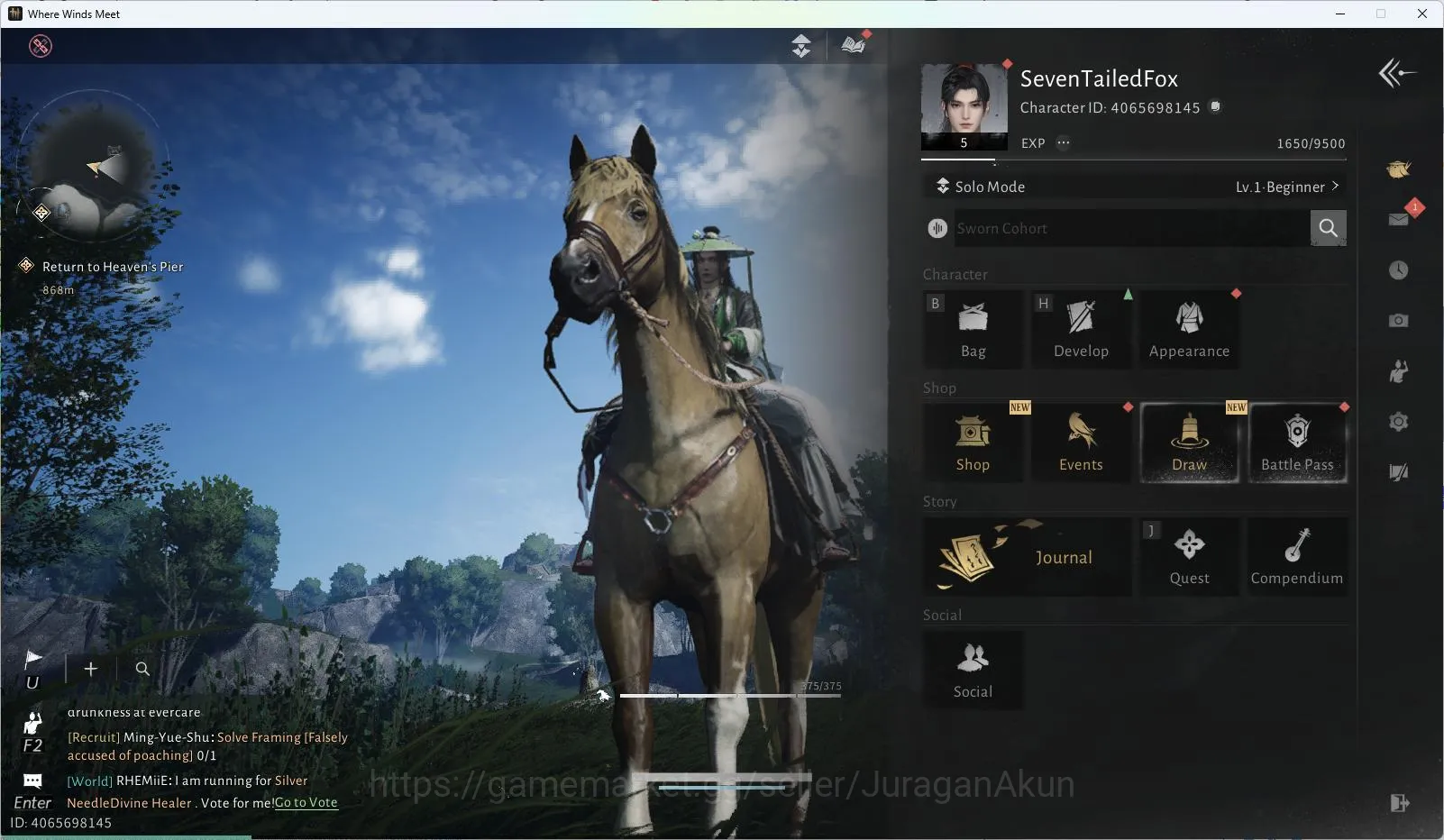
Task: Open the Bag inventory
Action: click(x=973, y=329)
